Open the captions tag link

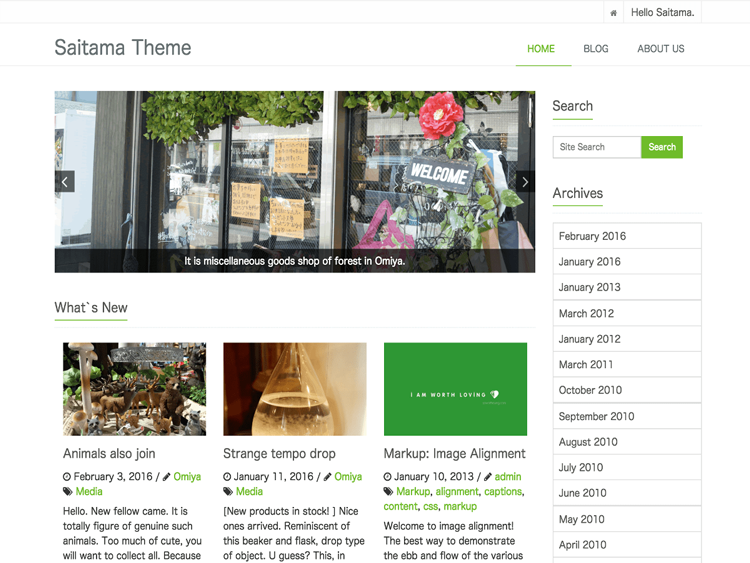[503, 491]
